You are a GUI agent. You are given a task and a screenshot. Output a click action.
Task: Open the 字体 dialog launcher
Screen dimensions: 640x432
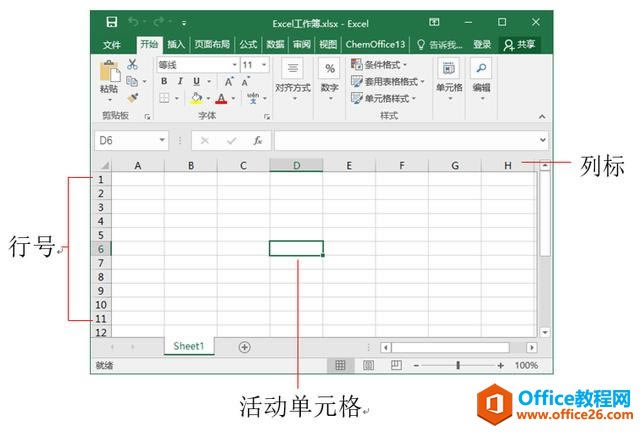point(267,117)
